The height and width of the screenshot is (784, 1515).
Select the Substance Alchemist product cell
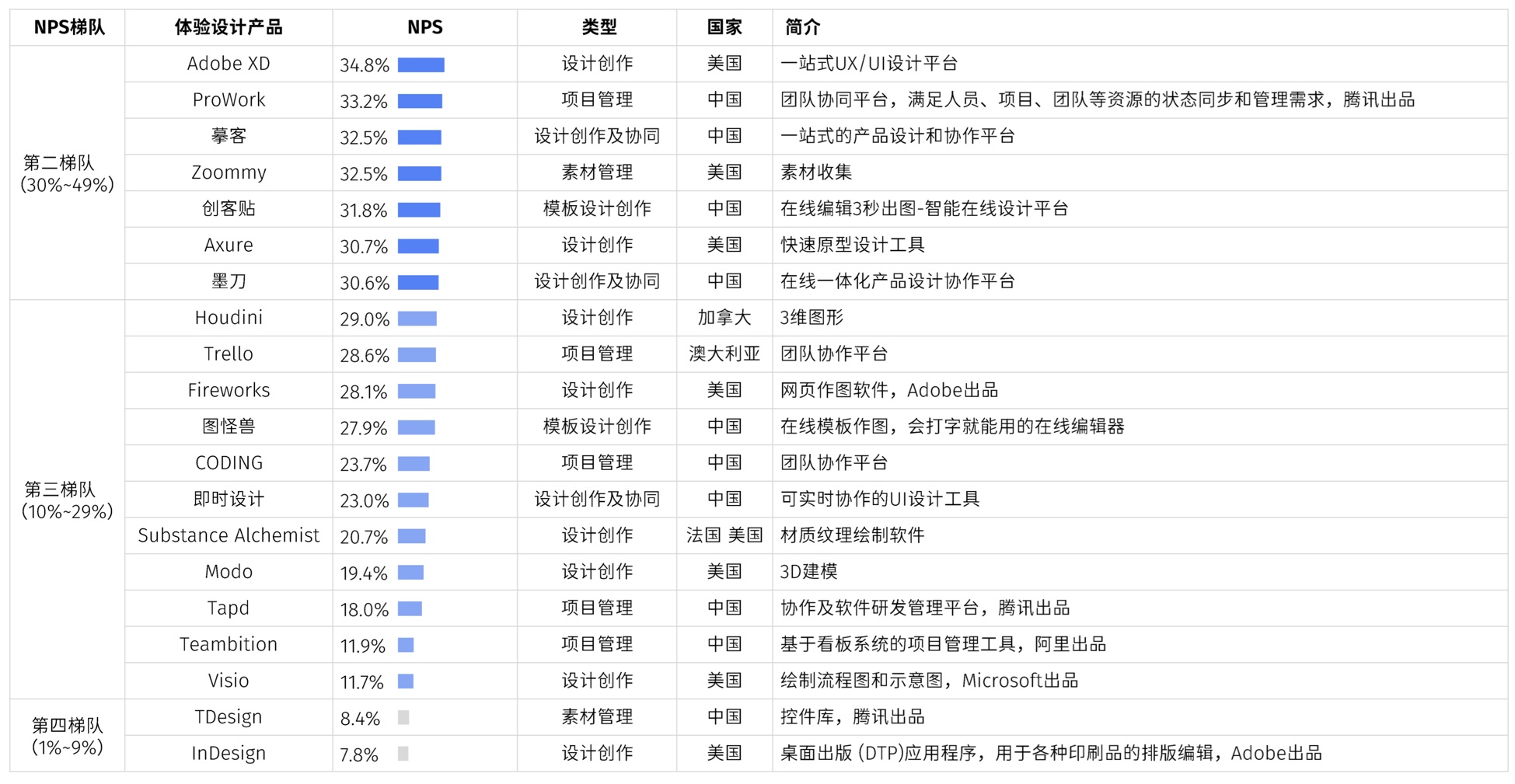[x=229, y=535]
